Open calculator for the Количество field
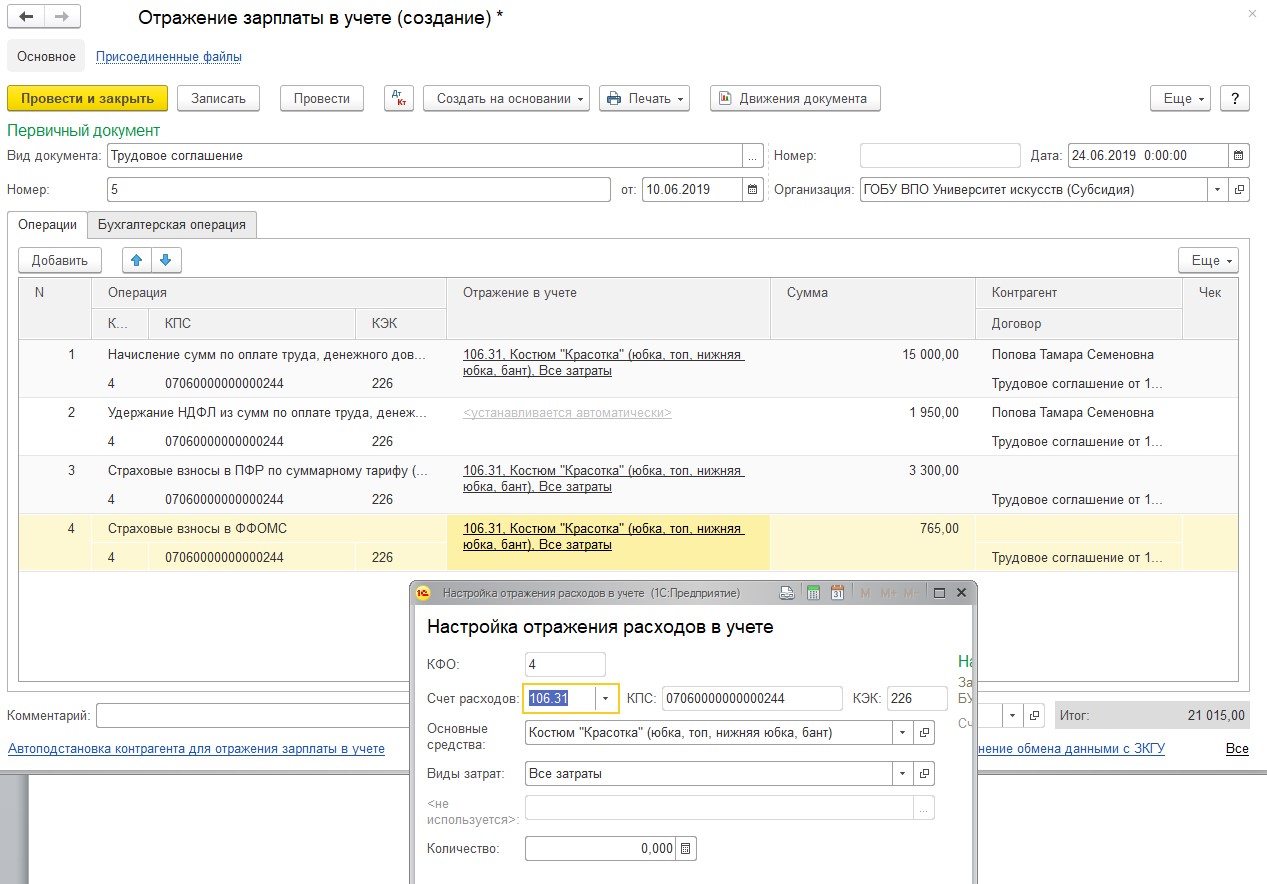 pos(686,848)
